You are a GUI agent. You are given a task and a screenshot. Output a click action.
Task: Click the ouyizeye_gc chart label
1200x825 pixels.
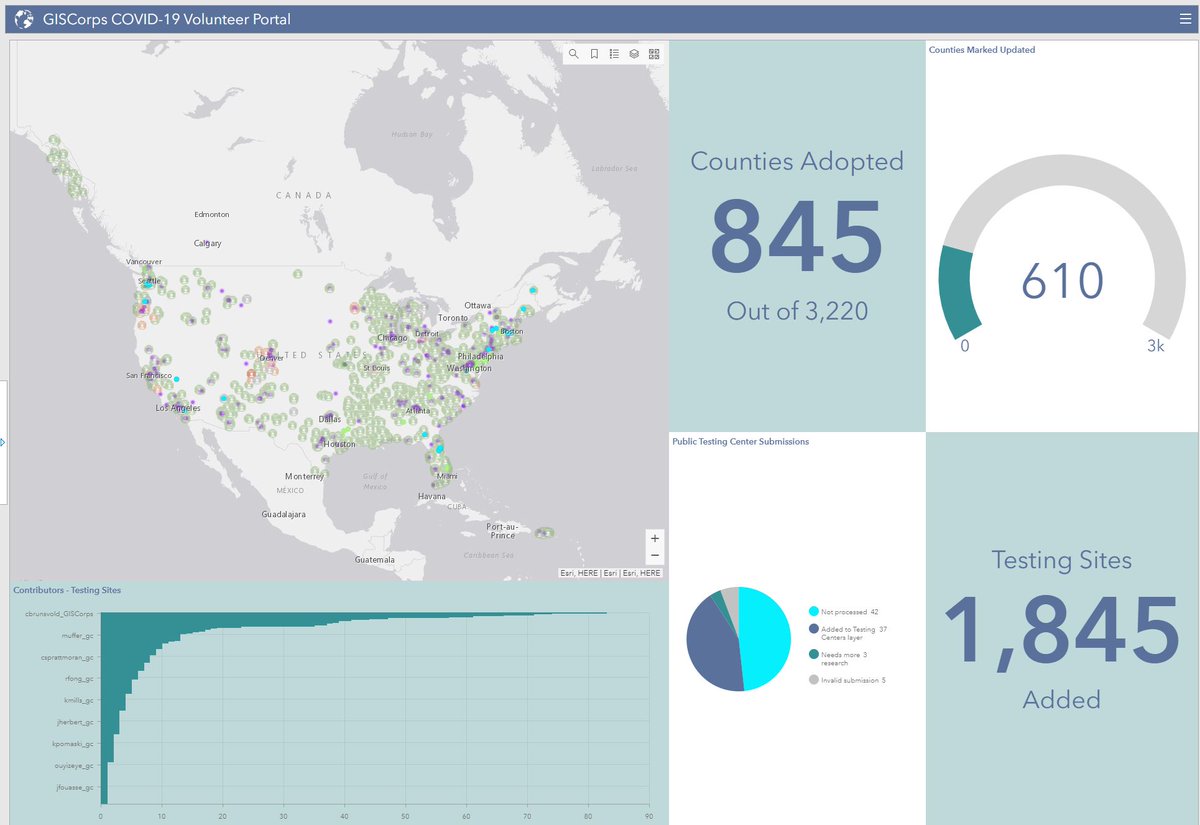pos(74,766)
